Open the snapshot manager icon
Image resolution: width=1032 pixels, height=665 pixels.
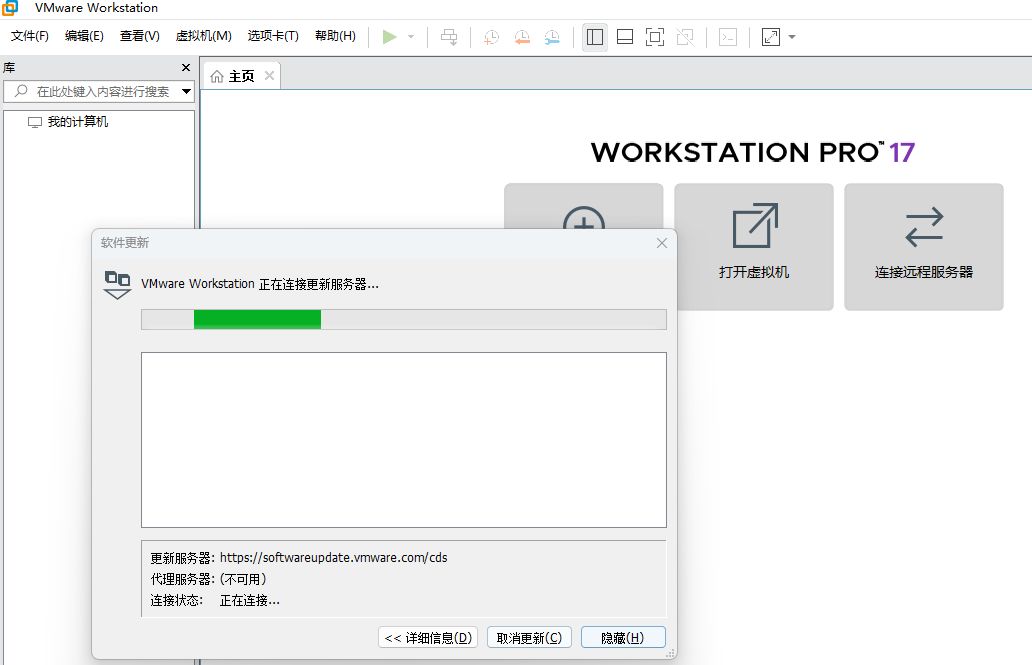tap(552, 37)
